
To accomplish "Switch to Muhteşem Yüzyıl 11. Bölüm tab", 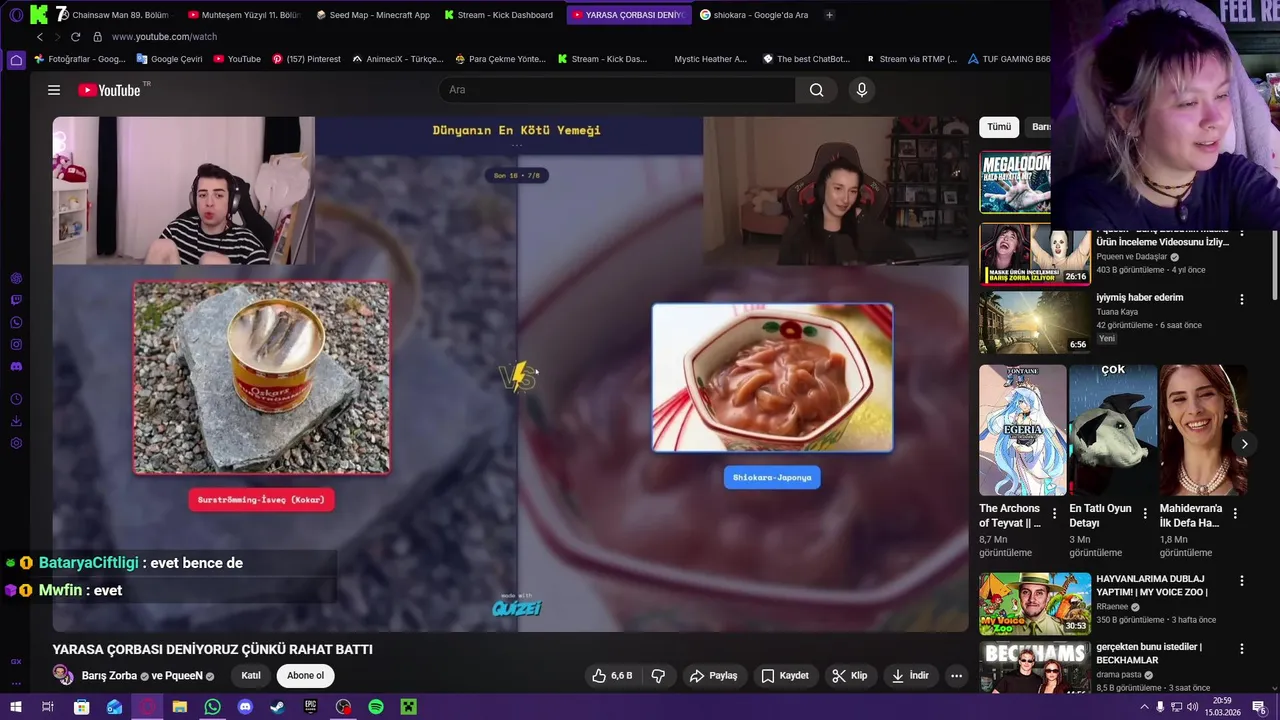I will tap(244, 15).
